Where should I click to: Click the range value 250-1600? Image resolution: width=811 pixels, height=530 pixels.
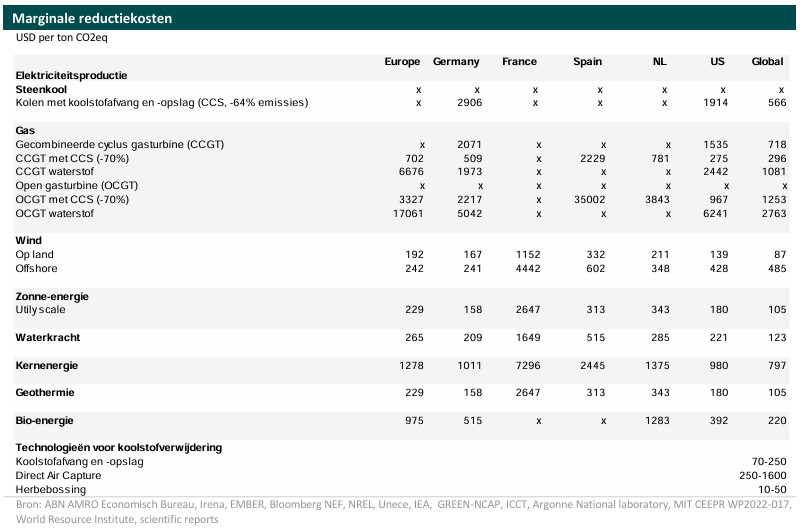[762, 475]
